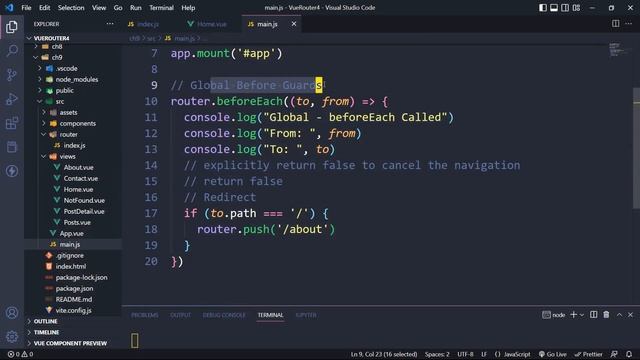Expand Vue Component Preview section

coord(73,343)
